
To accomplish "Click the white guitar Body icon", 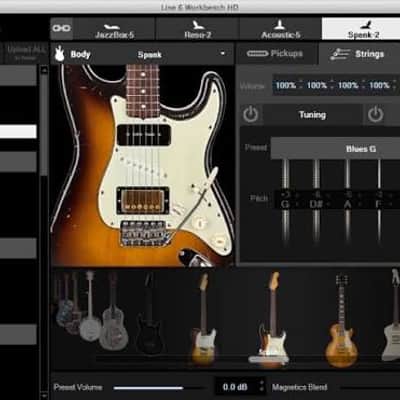I will (59, 54).
